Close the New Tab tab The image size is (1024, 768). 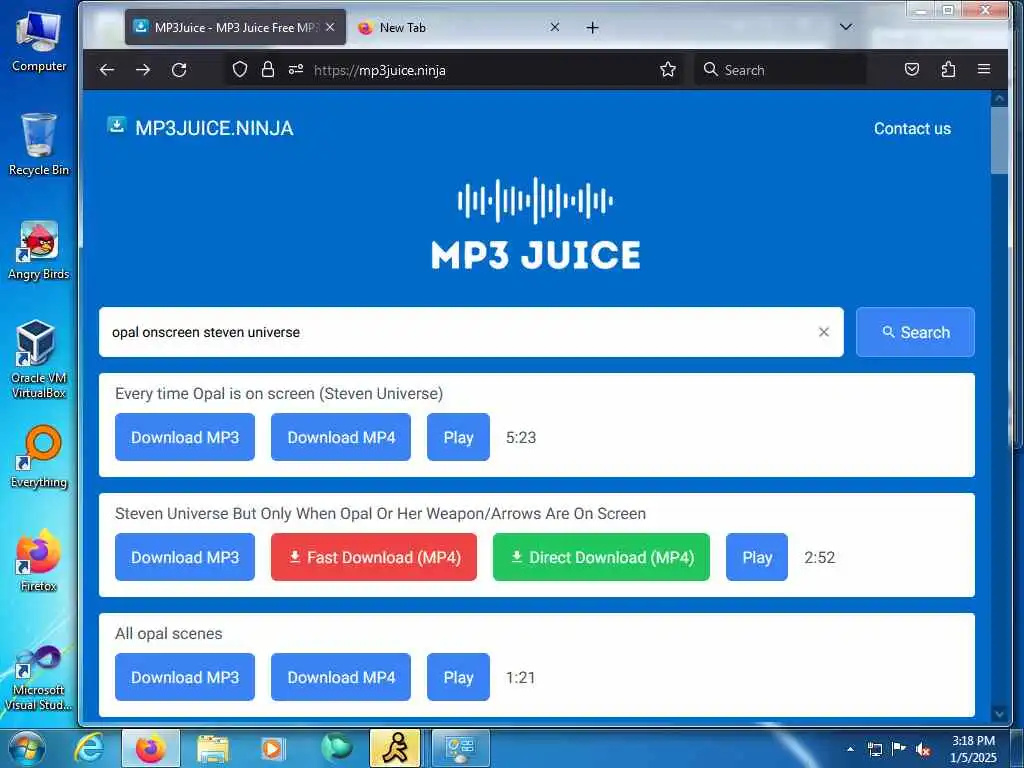pos(554,27)
